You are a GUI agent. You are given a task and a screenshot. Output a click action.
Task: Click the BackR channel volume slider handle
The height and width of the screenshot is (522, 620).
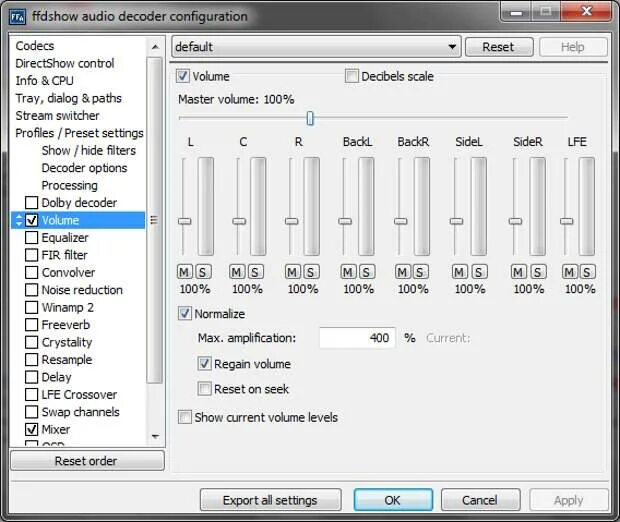click(401, 221)
